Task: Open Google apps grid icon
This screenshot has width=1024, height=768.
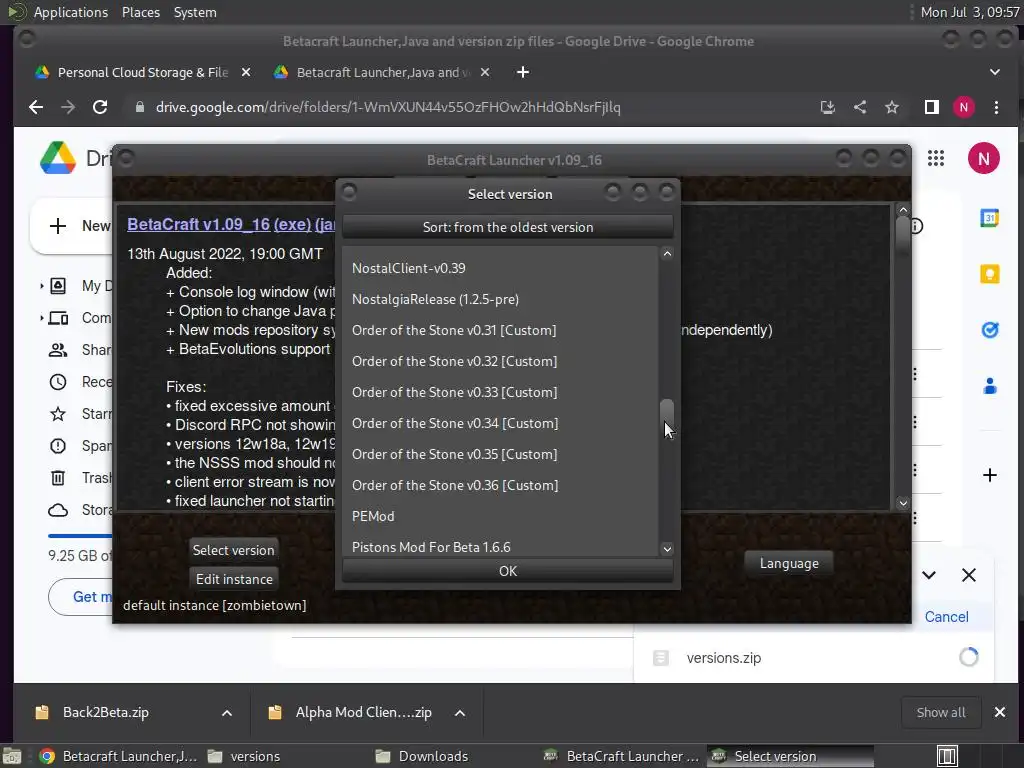Action: (936, 158)
